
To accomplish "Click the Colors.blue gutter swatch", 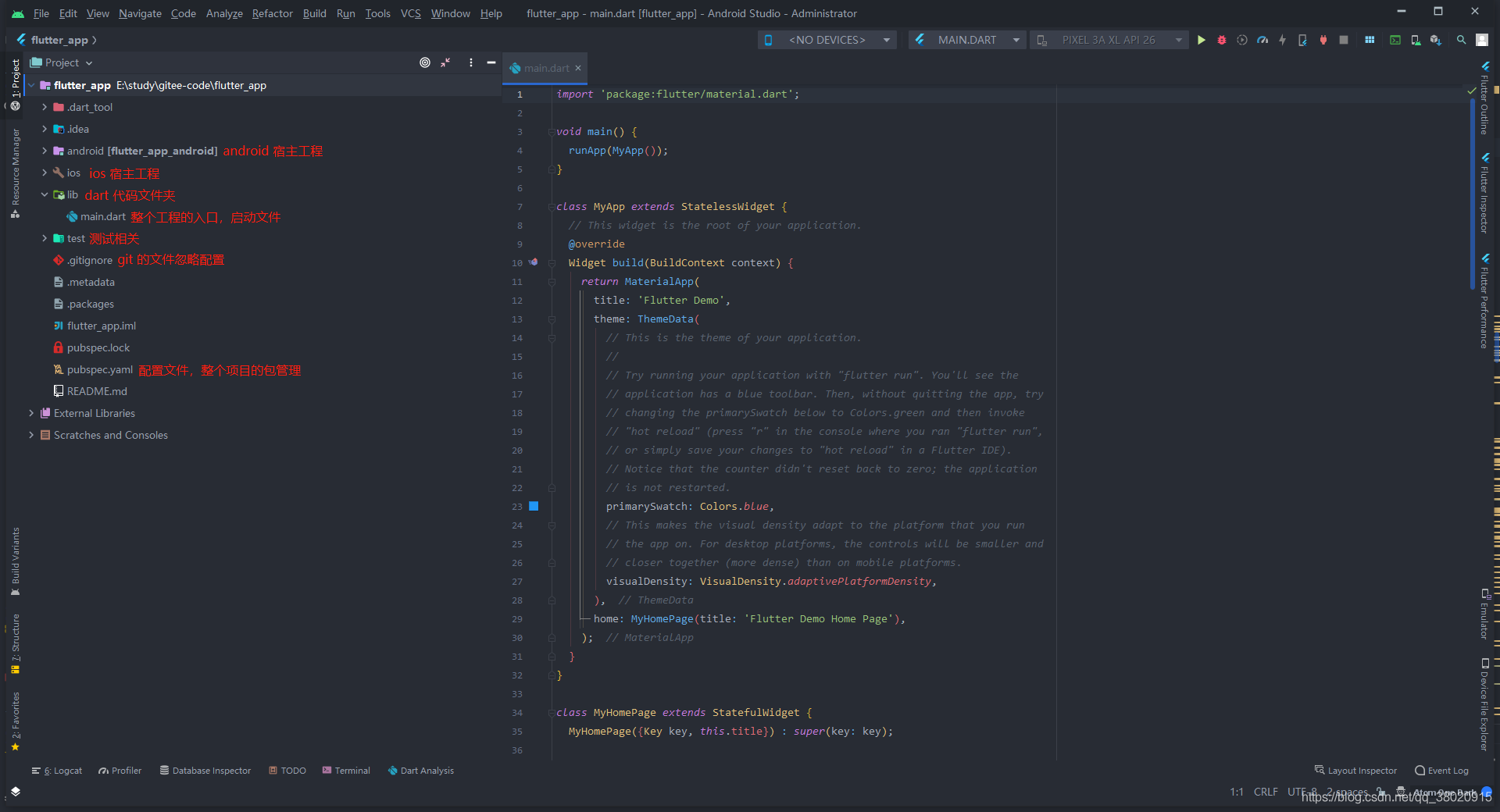I will pos(534,506).
